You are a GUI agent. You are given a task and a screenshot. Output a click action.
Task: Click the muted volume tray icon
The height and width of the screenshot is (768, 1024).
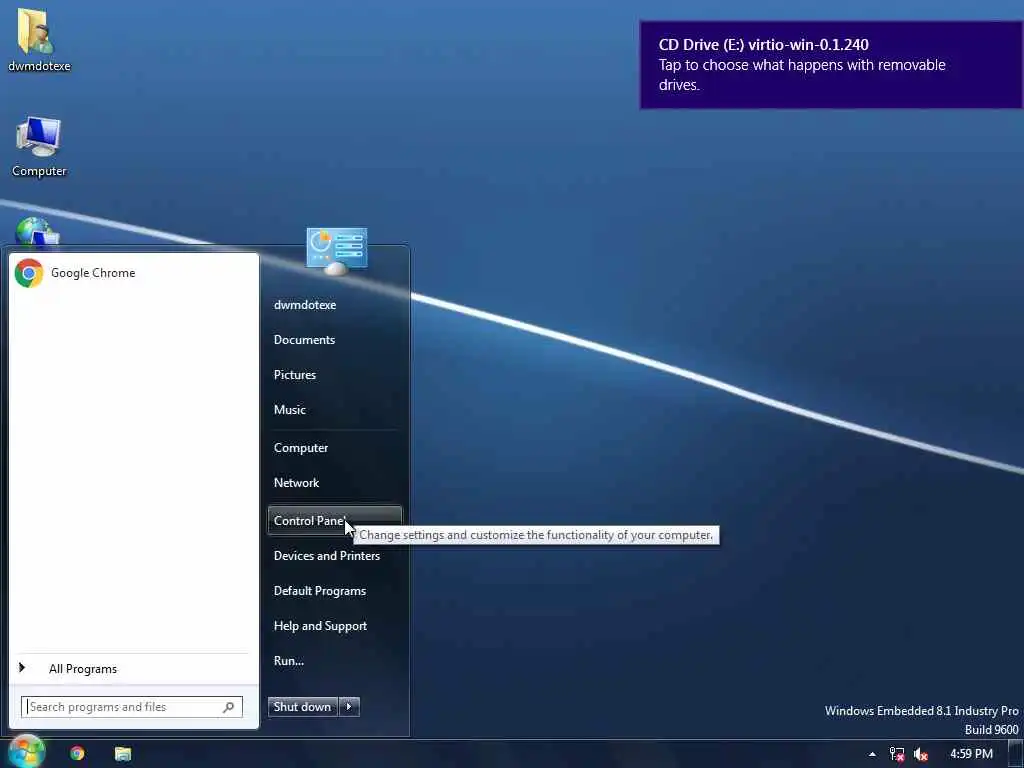click(921, 754)
